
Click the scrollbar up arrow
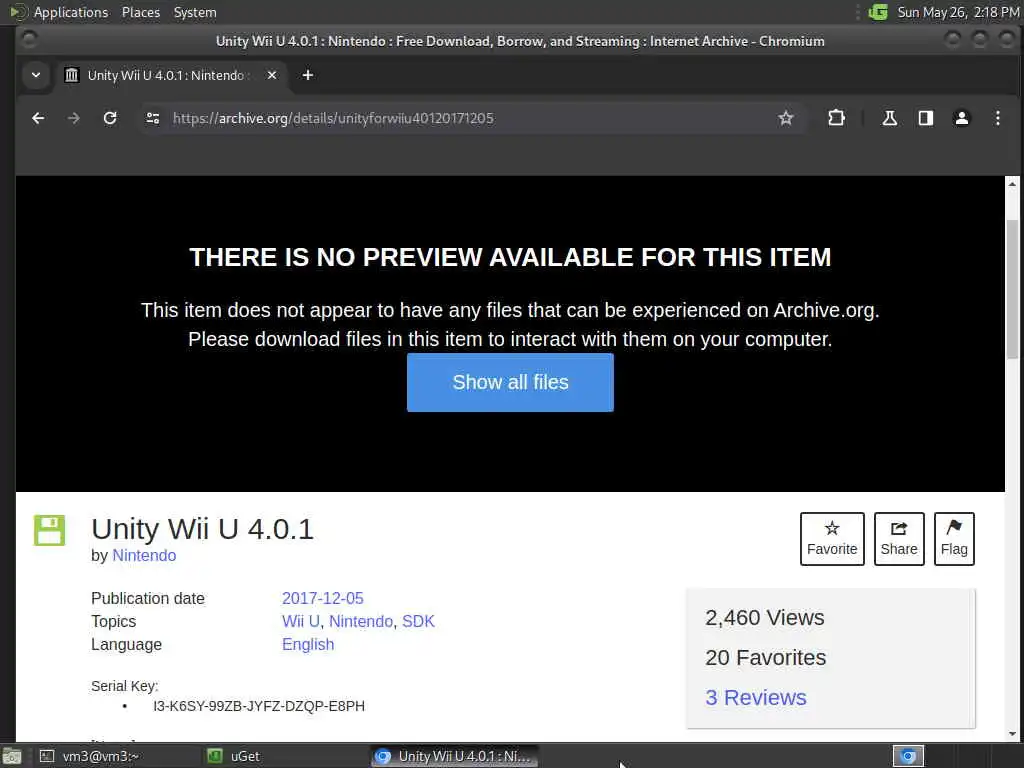coord(1012,184)
